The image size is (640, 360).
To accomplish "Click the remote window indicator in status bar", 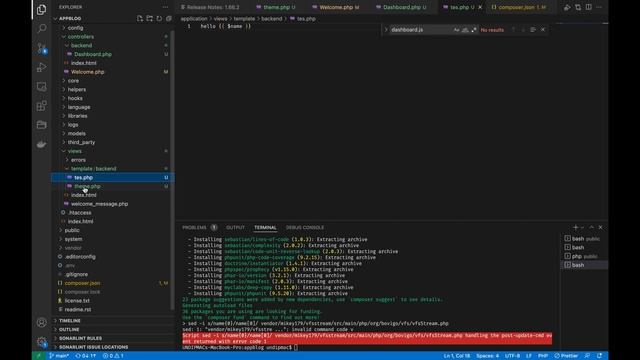I will (x=39, y=356).
